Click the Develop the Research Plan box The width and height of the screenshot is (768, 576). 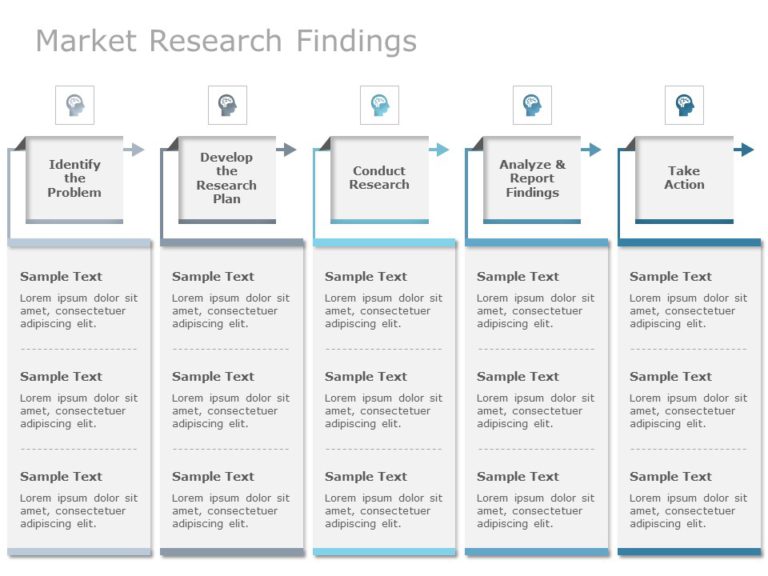[227, 178]
